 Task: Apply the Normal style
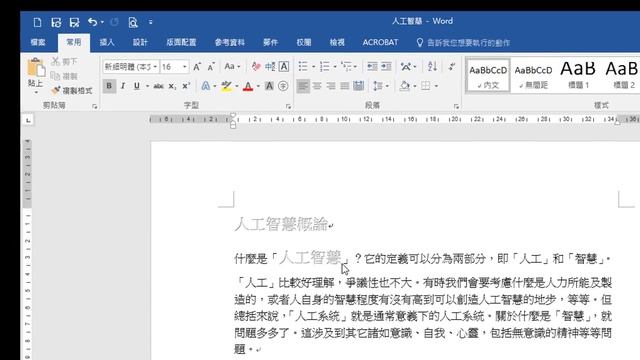488,76
